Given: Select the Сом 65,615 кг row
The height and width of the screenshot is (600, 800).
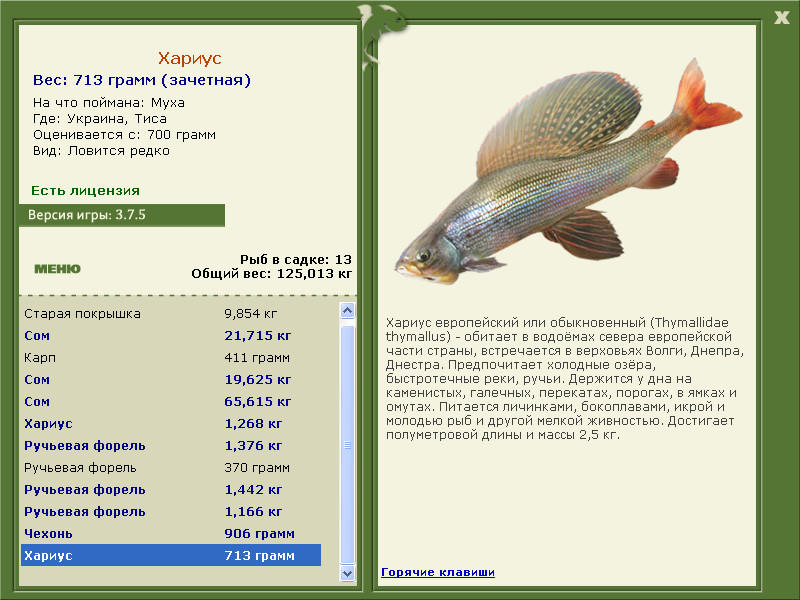Looking at the screenshot, I should [171, 401].
